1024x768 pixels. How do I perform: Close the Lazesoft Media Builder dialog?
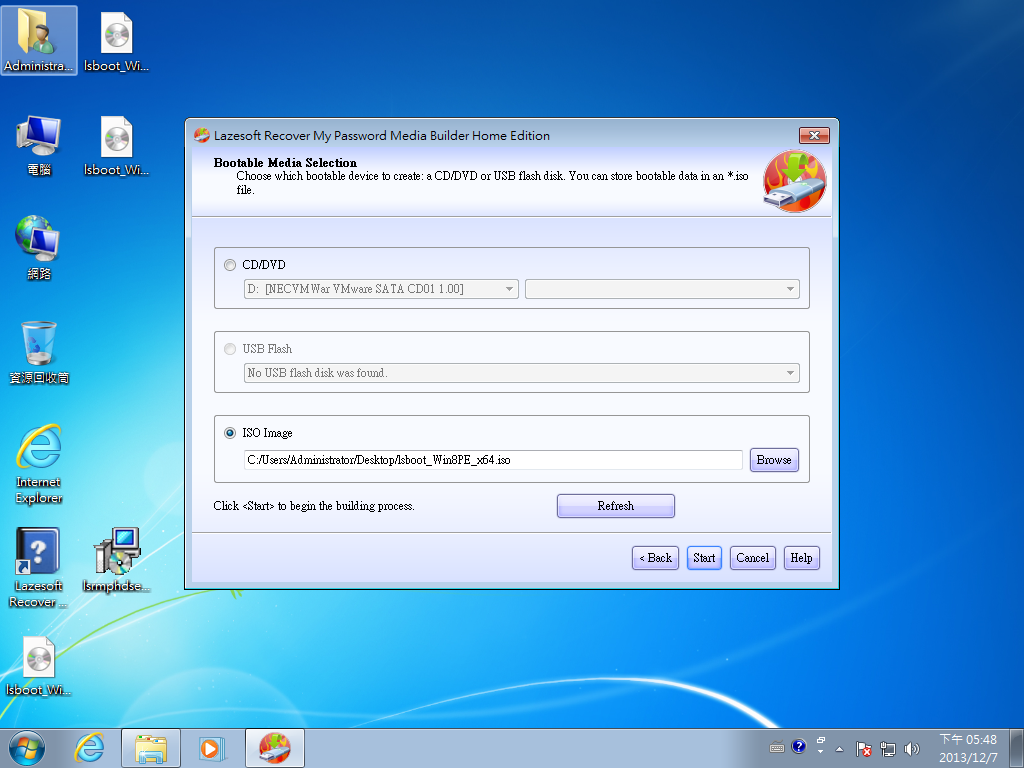click(x=814, y=135)
